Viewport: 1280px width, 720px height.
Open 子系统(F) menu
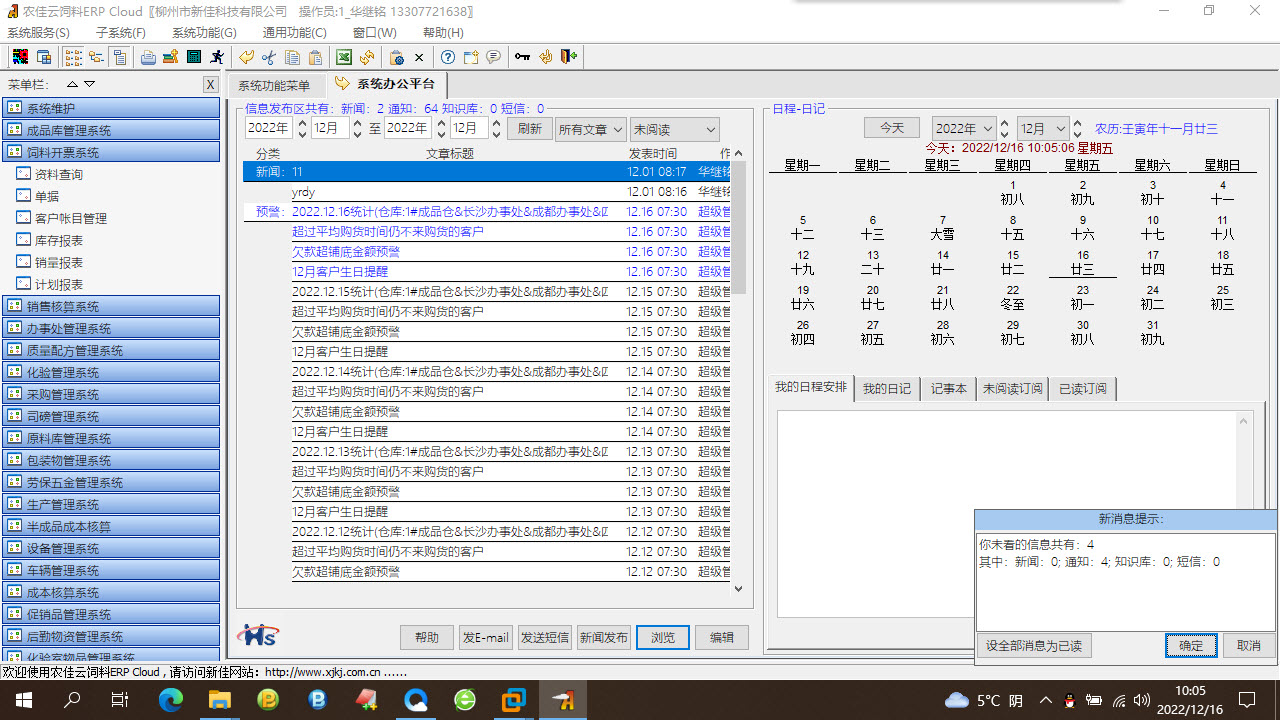tap(121, 33)
